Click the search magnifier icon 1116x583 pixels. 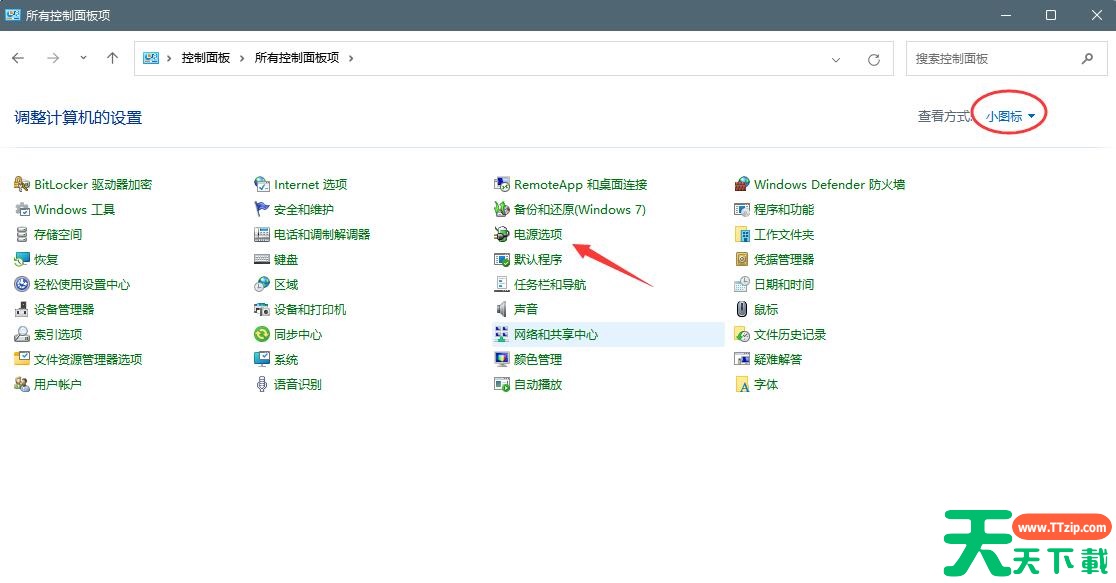[x=1087, y=58]
